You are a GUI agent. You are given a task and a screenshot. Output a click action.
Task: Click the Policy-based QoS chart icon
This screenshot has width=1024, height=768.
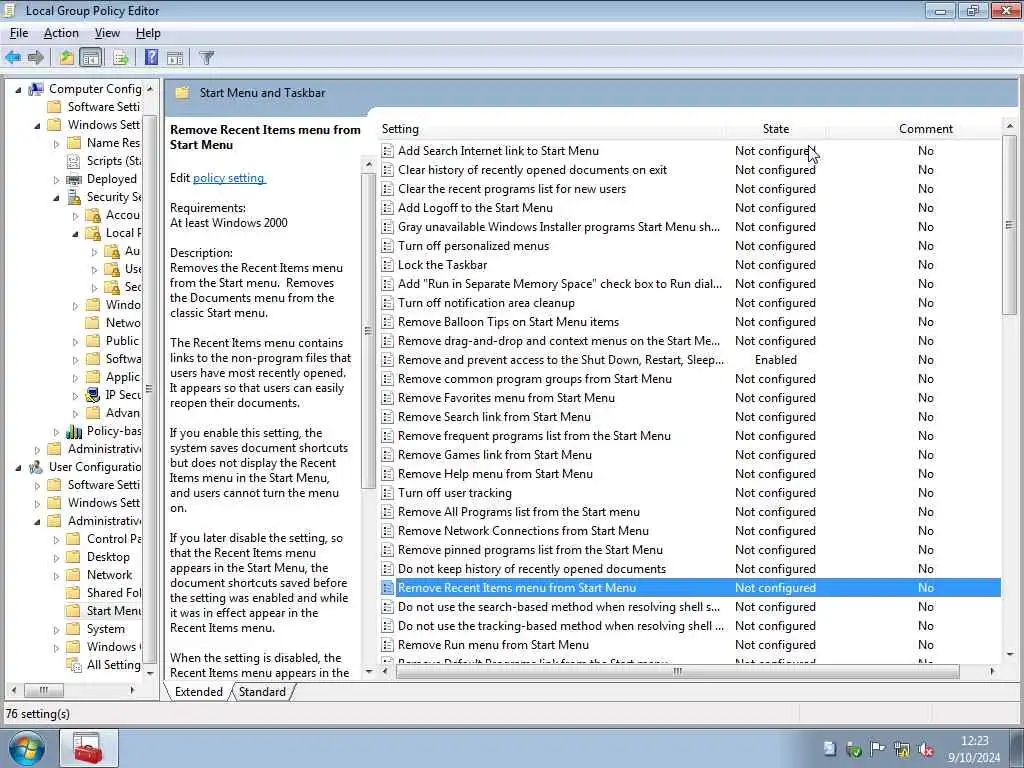(74, 431)
